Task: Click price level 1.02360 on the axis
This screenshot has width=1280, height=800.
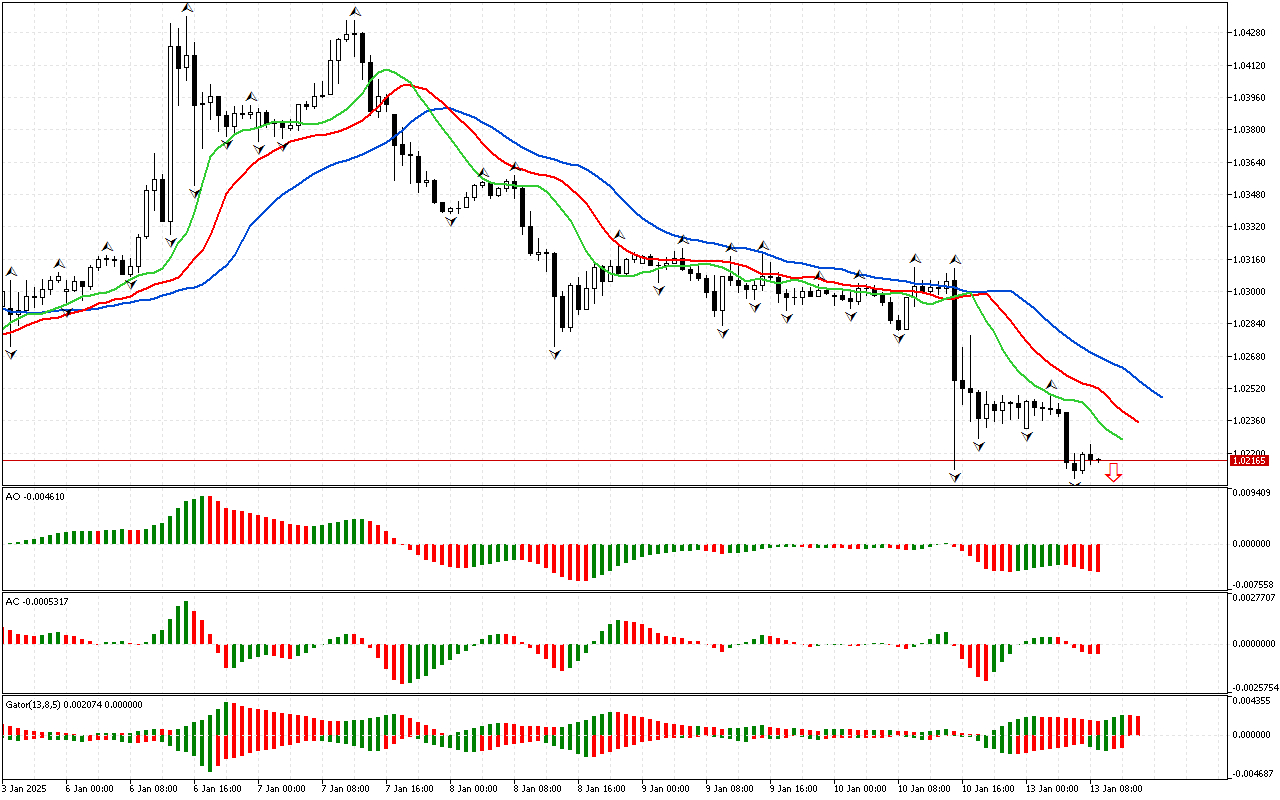Action: [x=1251, y=421]
